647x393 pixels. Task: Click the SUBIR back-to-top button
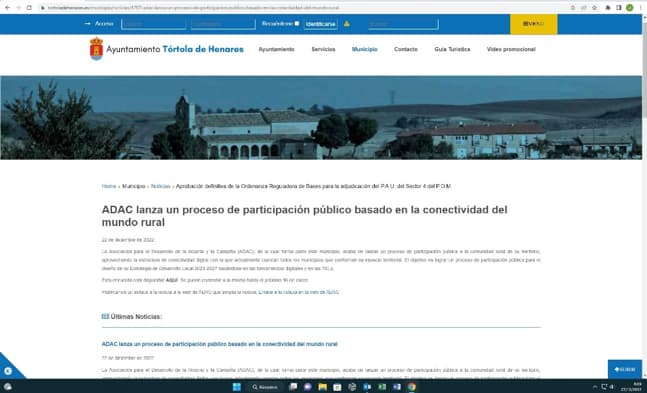pyautogui.click(x=625, y=369)
